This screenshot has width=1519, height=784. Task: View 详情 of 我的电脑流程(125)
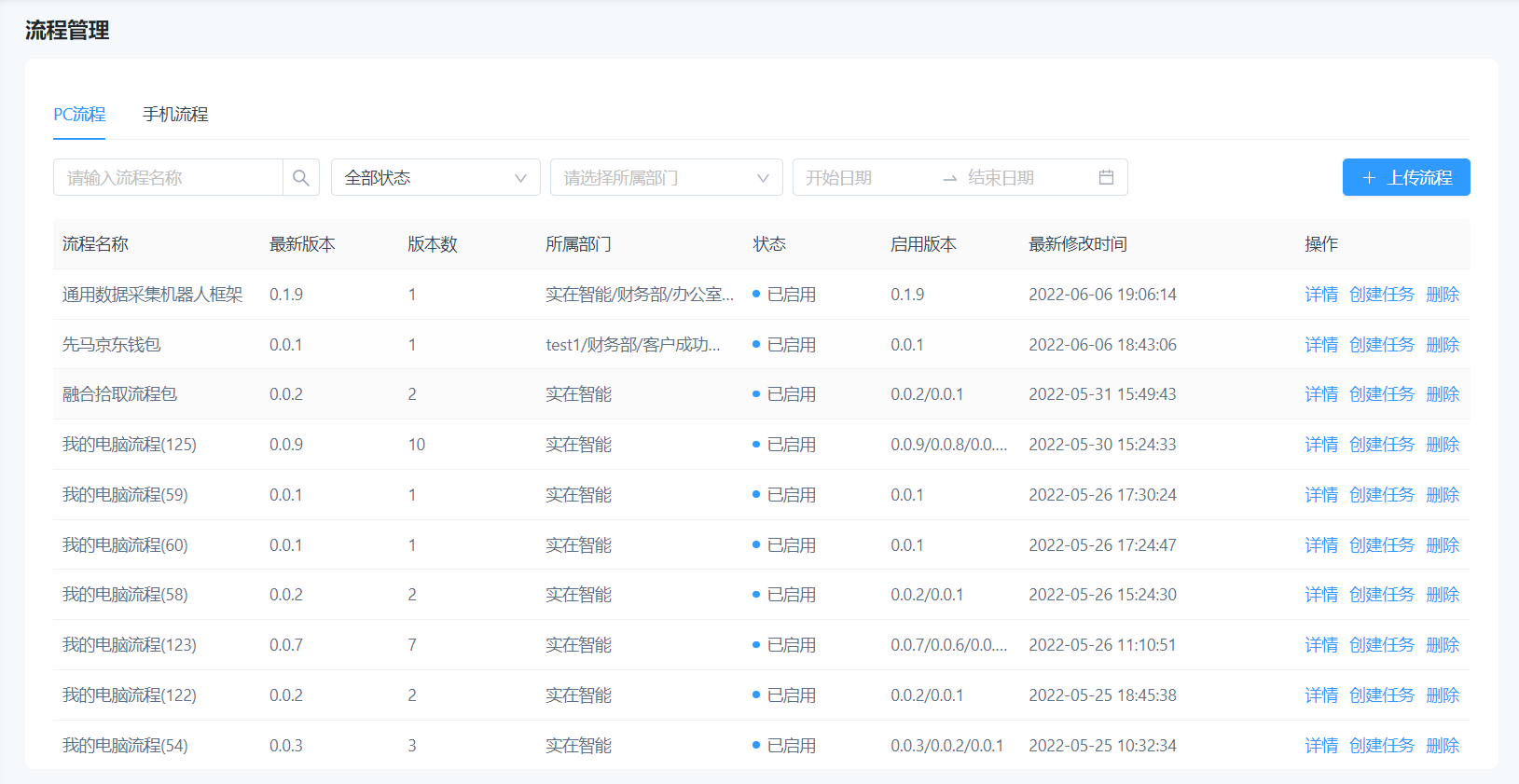1320,445
